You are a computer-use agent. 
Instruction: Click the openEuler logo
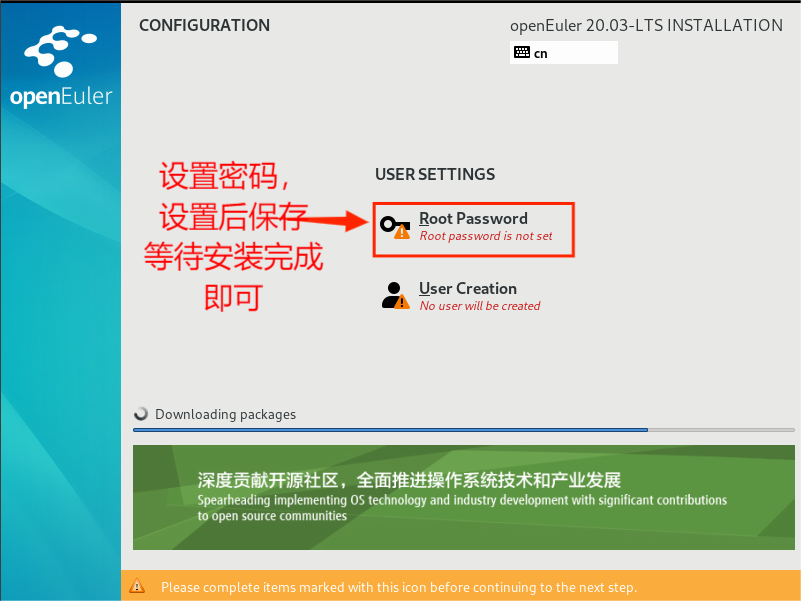click(x=61, y=67)
